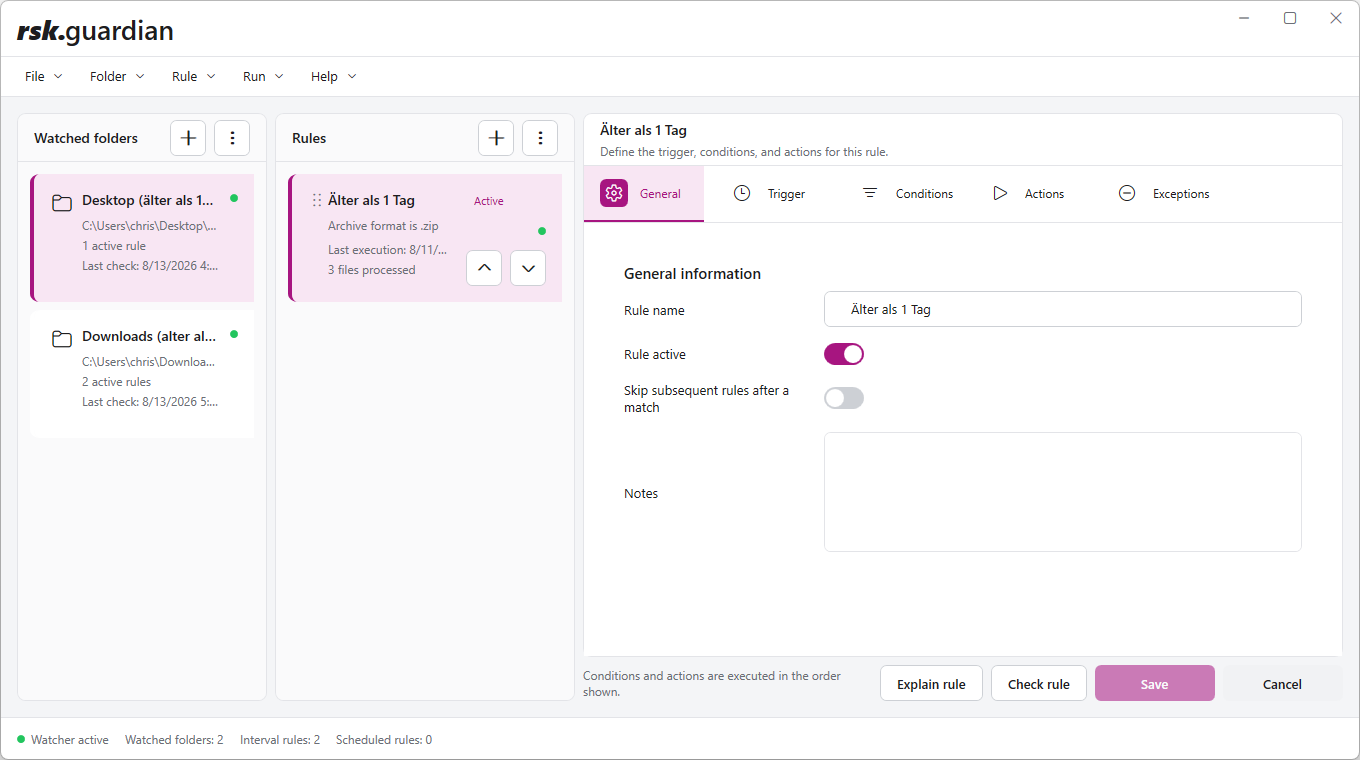The height and width of the screenshot is (760, 1360).
Task: Open the Rule menu
Action: coord(194,76)
